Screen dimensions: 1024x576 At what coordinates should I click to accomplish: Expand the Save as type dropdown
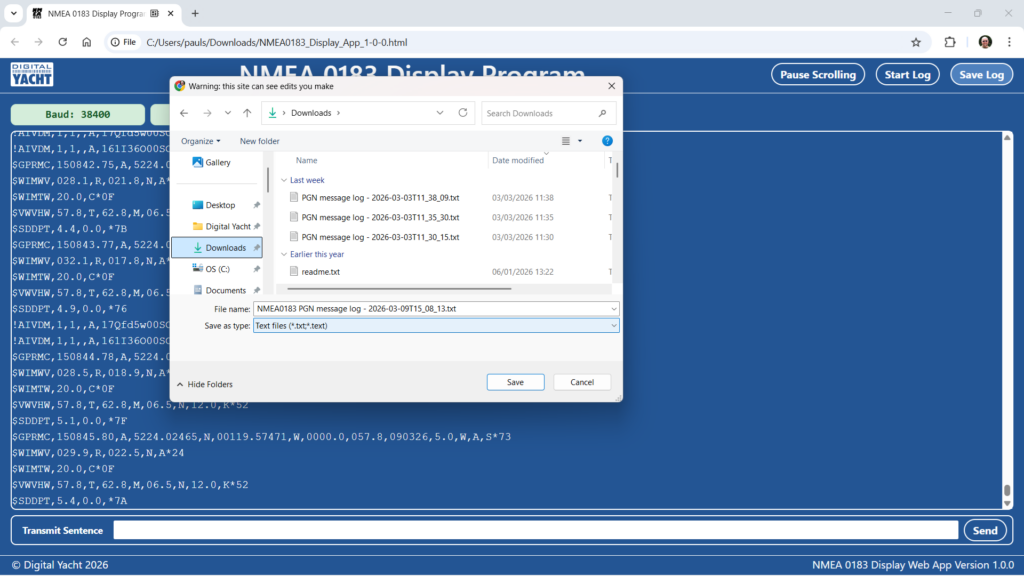pos(612,326)
